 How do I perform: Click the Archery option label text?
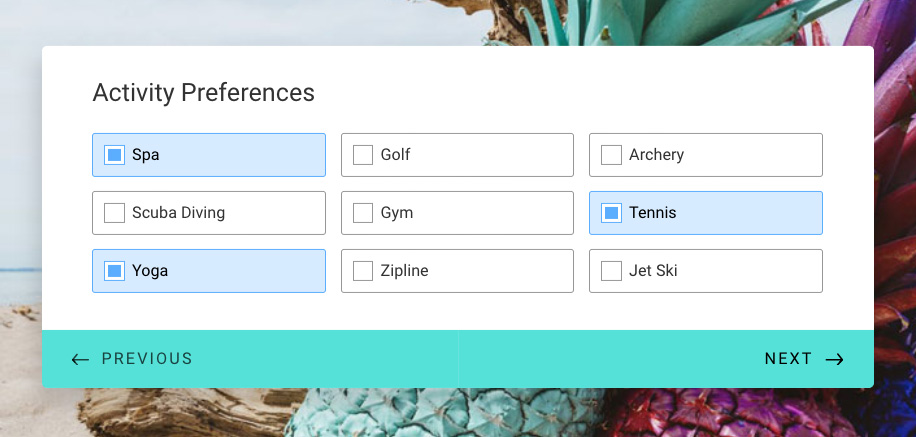657,155
